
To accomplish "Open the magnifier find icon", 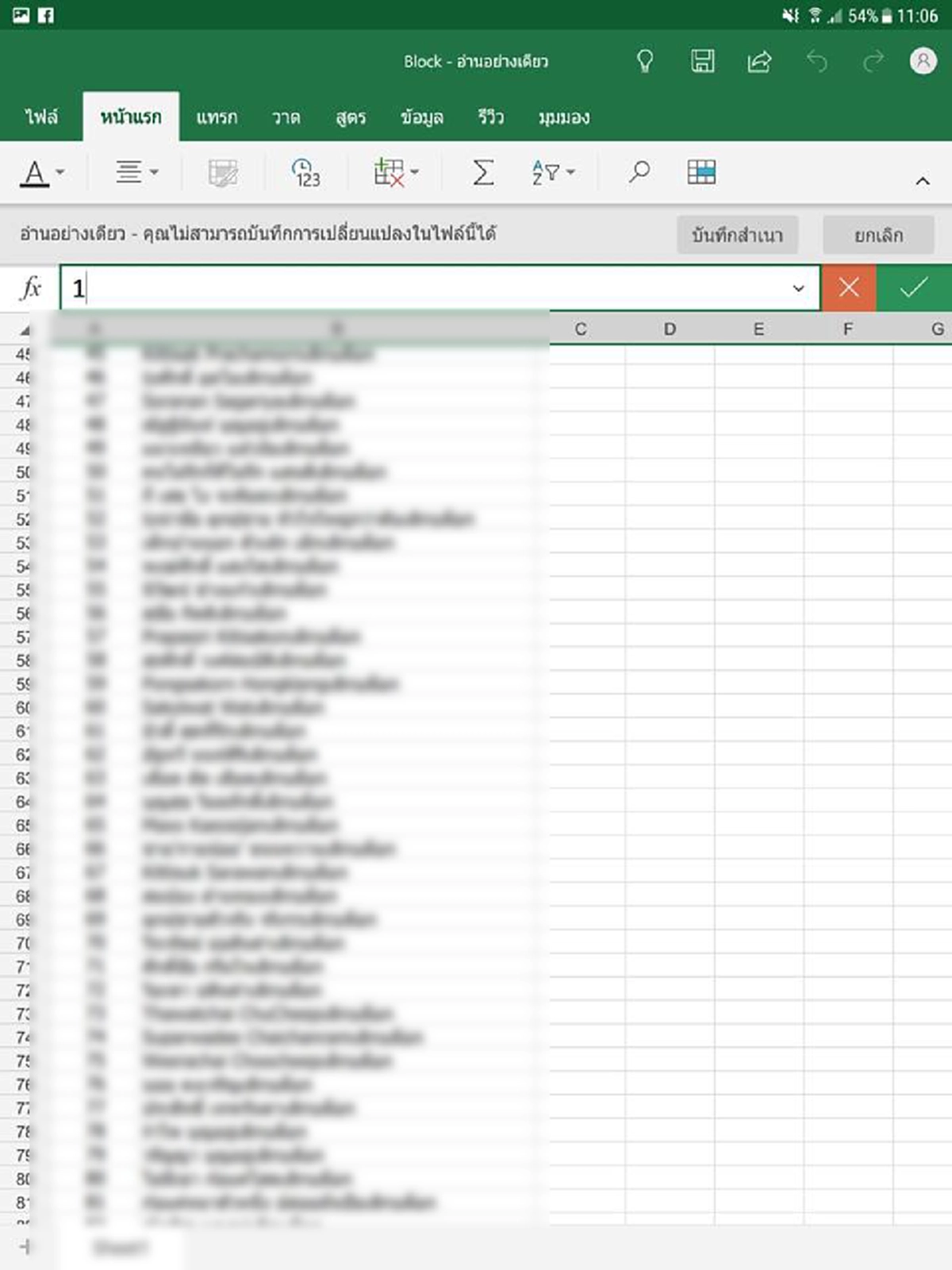I will pos(639,172).
